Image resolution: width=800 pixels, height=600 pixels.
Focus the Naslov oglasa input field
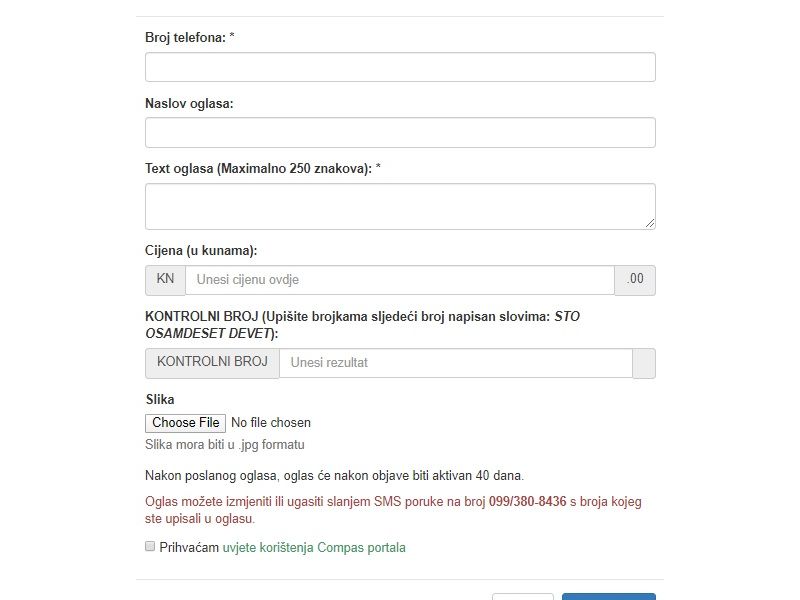click(400, 132)
